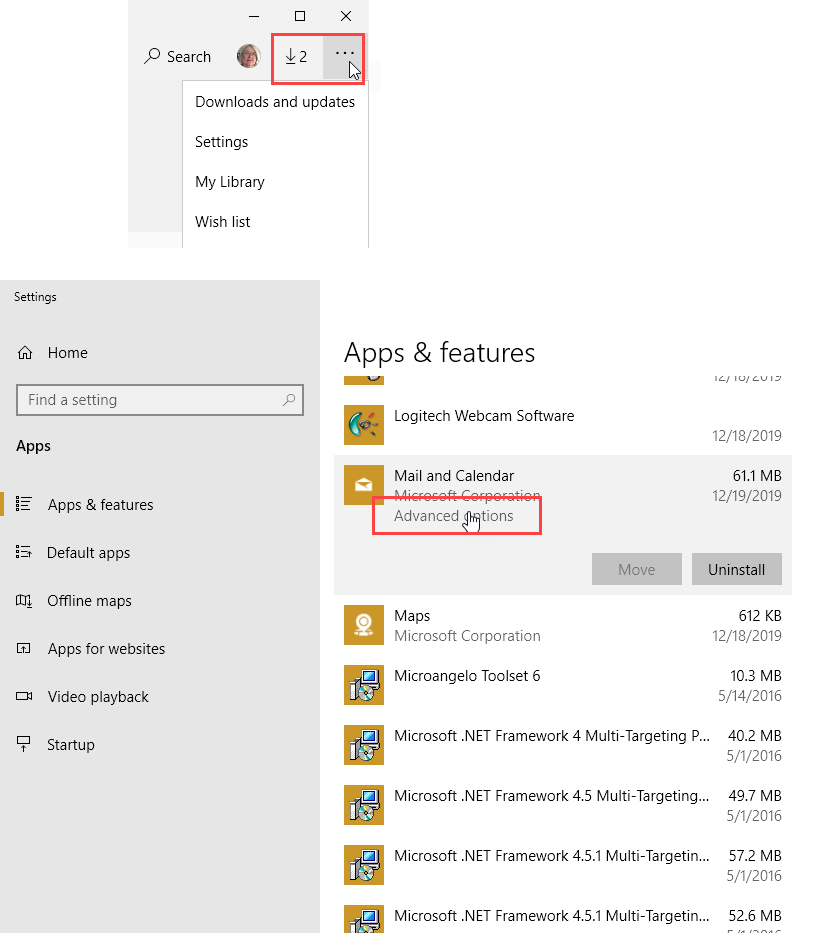Click the Maps app icon
Viewport: 821px width, 933px height.
point(364,625)
